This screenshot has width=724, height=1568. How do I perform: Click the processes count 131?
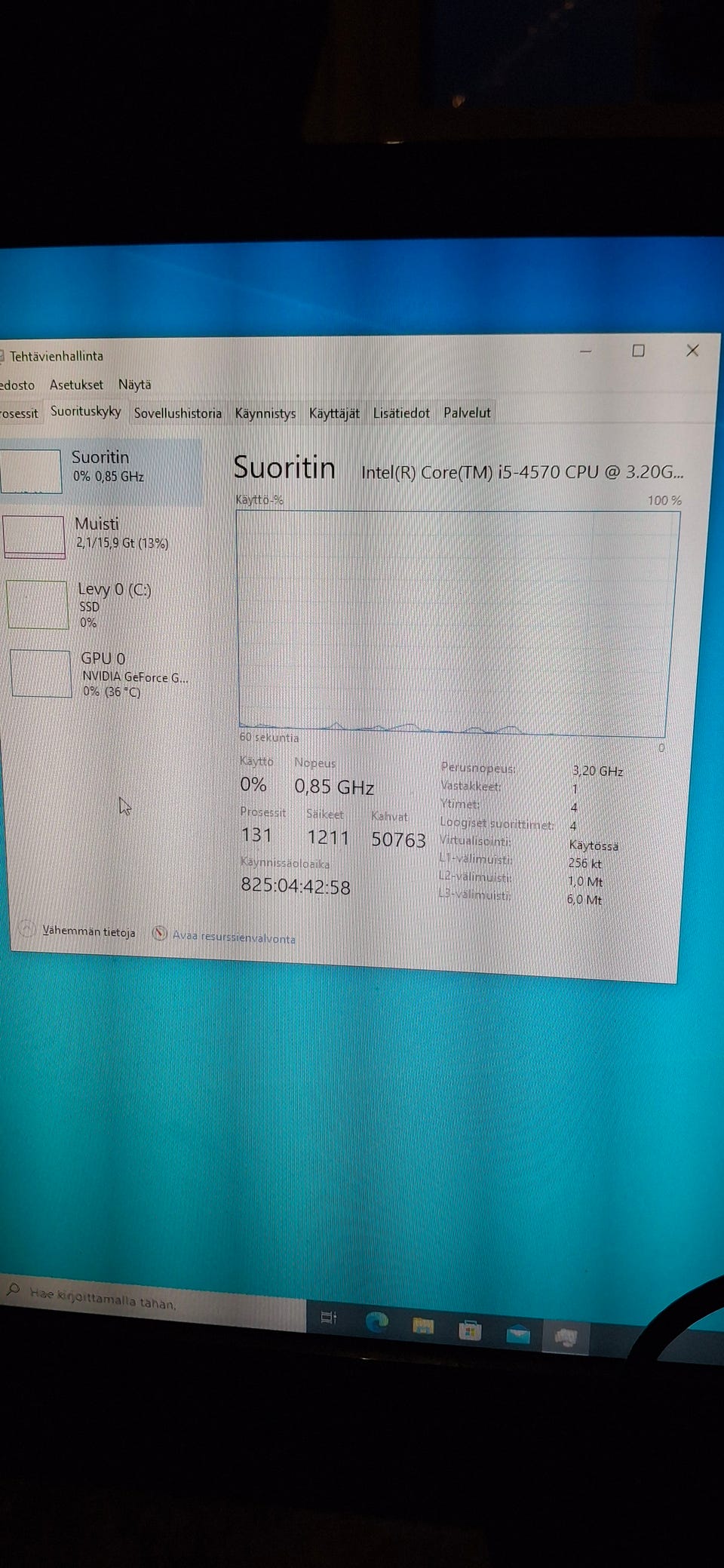pos(256,835)
